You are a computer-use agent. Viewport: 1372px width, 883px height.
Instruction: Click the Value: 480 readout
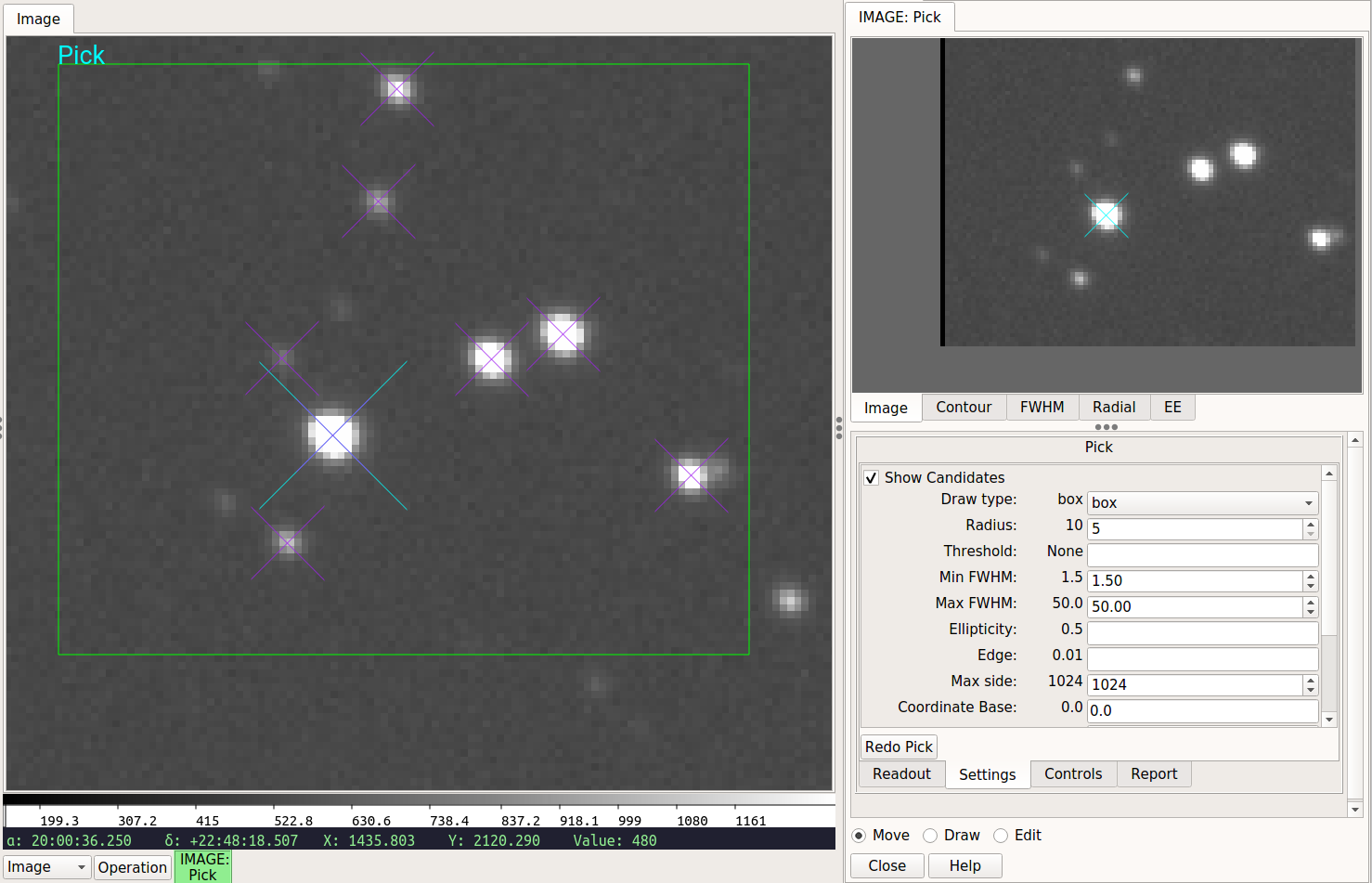tap(615, 840)
